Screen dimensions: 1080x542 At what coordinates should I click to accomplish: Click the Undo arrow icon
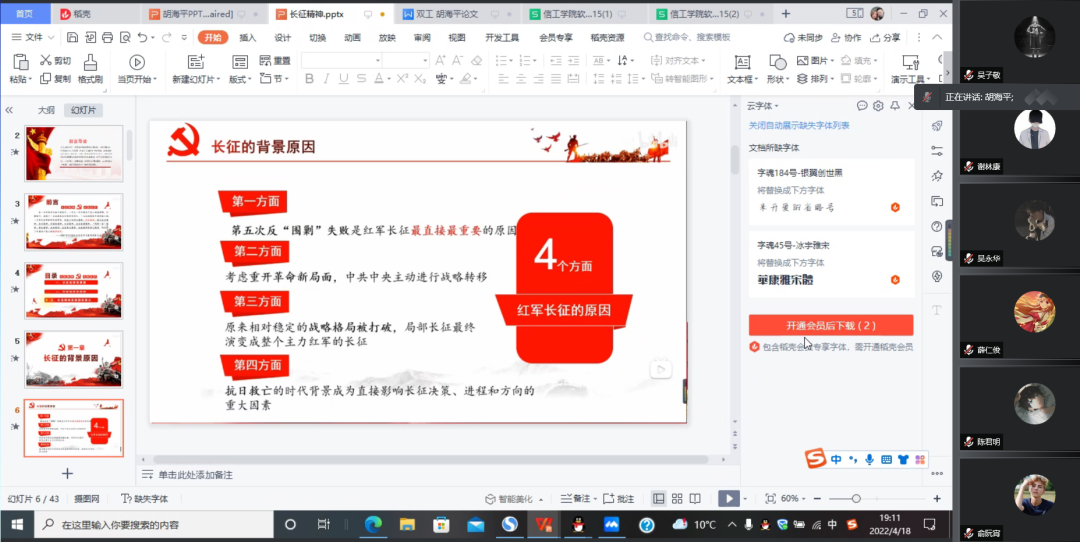tap(143, 37)
